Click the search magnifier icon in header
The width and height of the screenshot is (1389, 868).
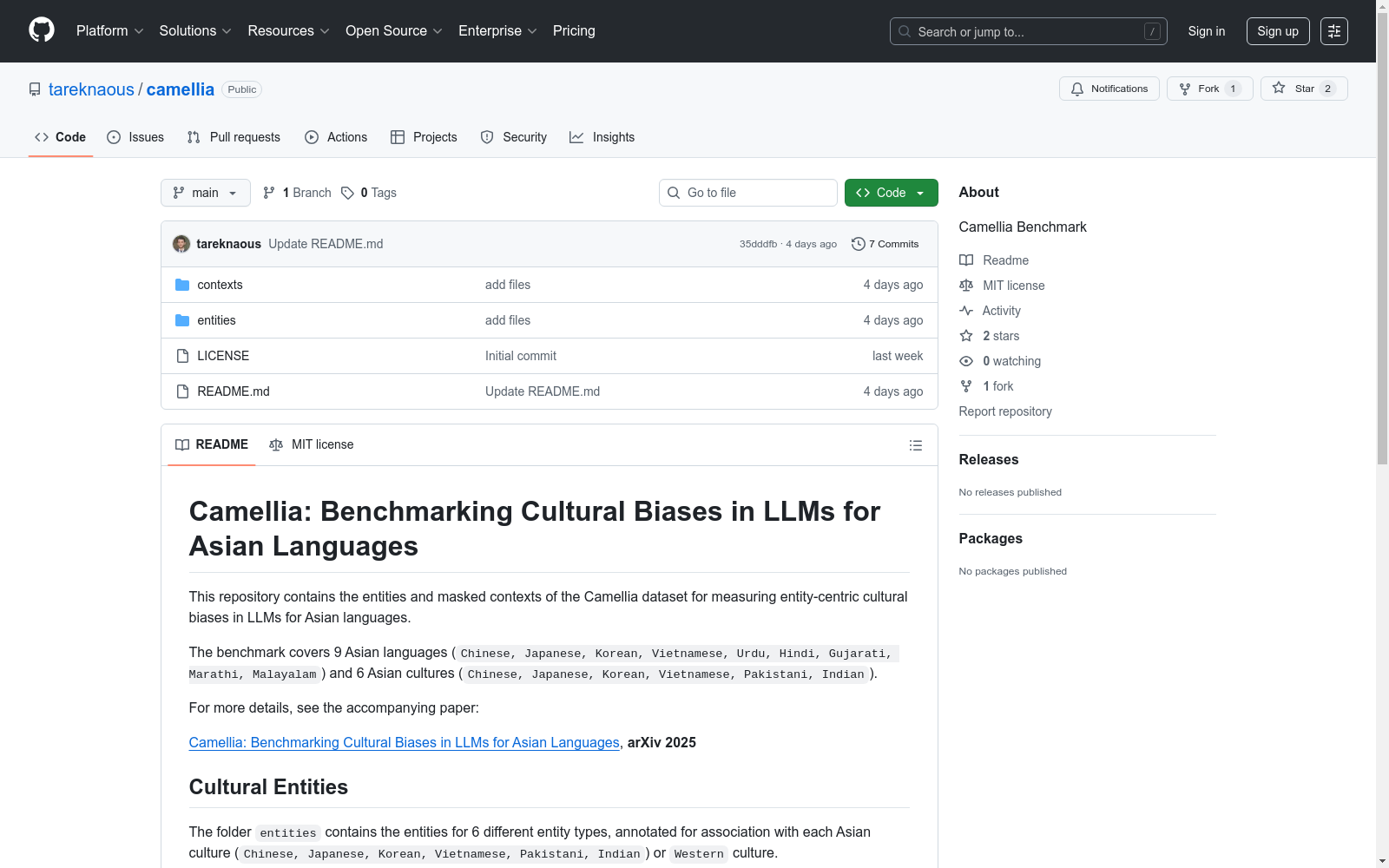point(905,31)
